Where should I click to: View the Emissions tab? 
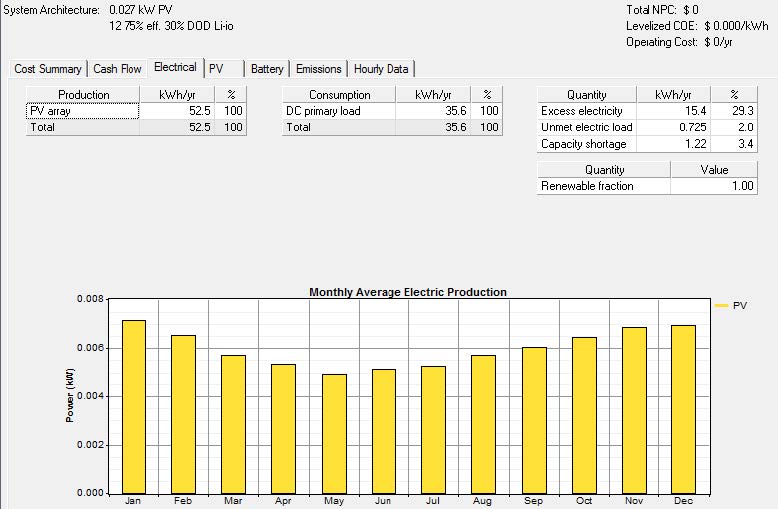pos(319,69)
